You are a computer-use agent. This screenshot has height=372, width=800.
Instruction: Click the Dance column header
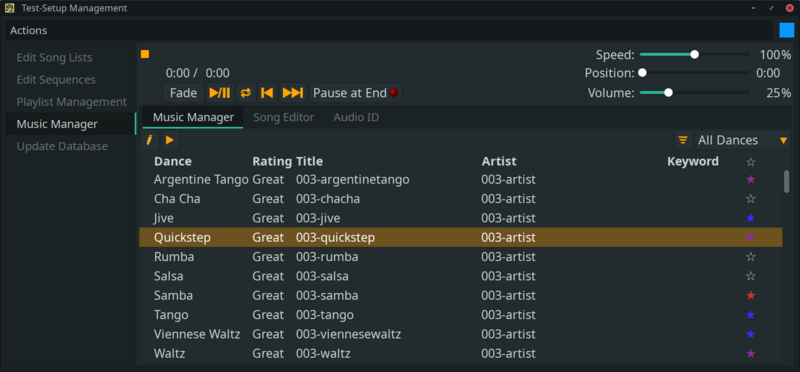(x=173, y=162)
